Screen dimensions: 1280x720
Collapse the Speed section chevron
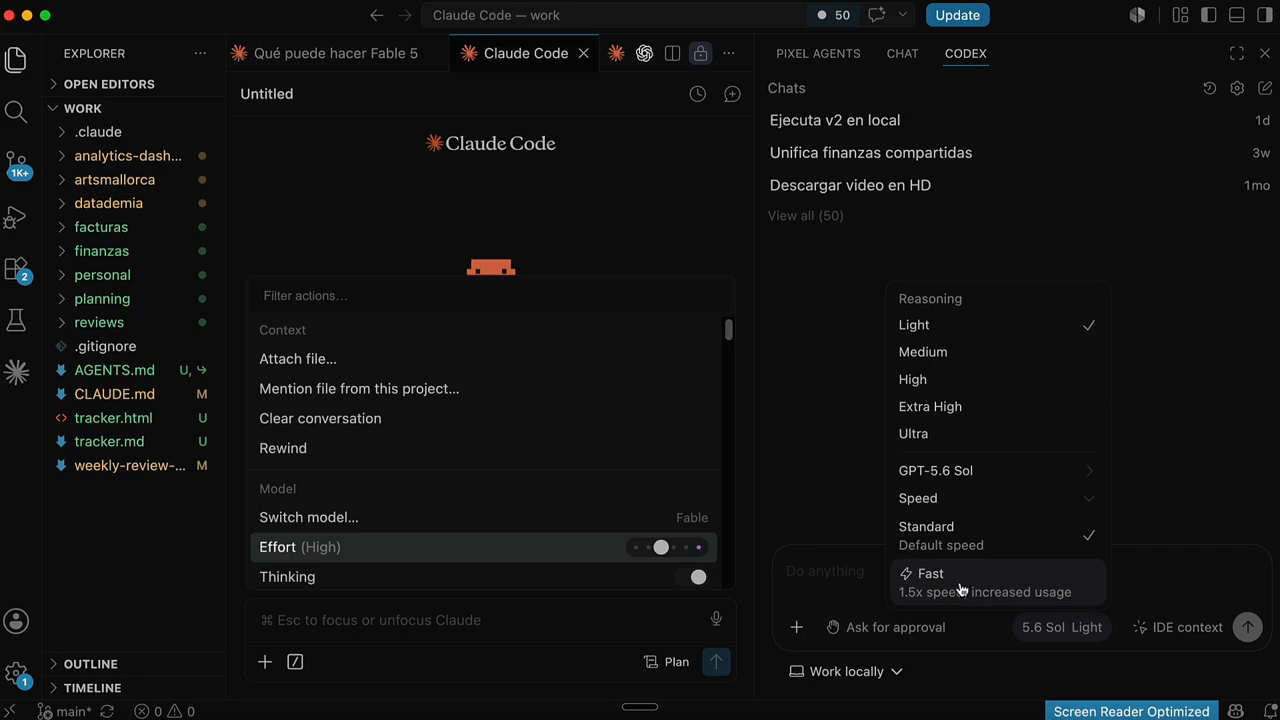(x=1089, y=498)
